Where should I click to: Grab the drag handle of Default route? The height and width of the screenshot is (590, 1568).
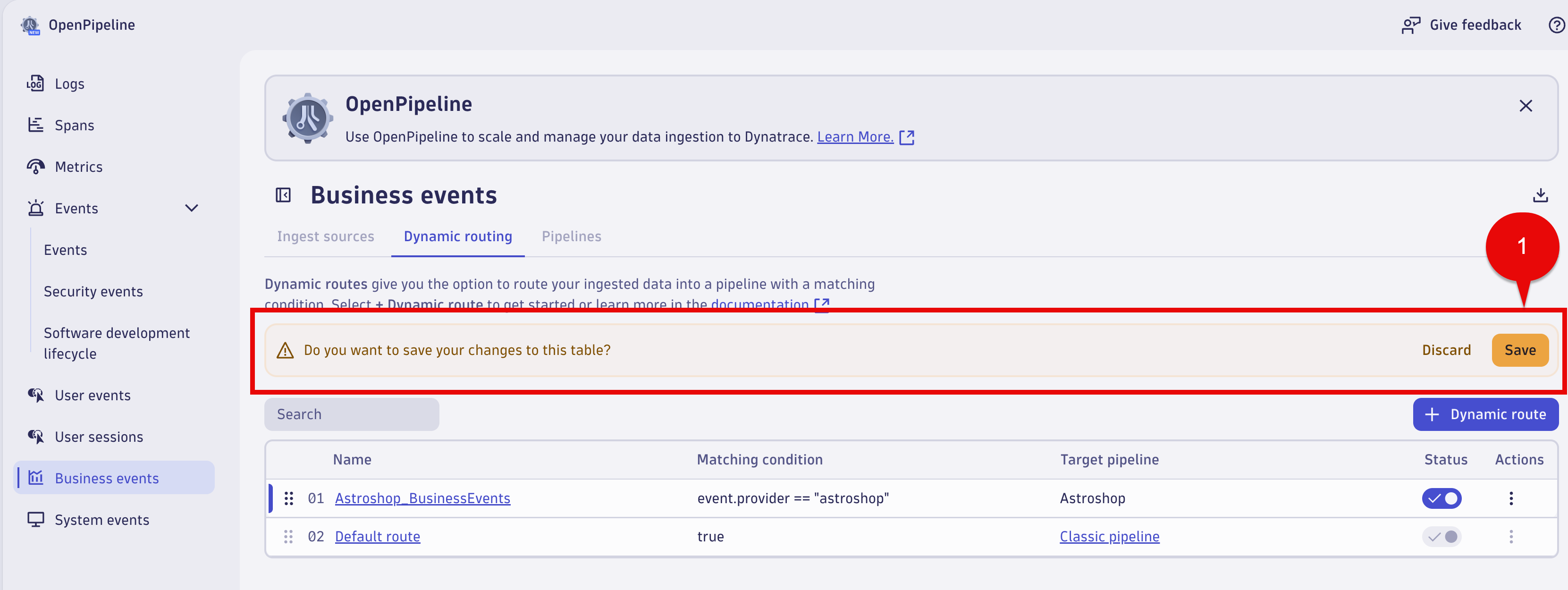288,536
